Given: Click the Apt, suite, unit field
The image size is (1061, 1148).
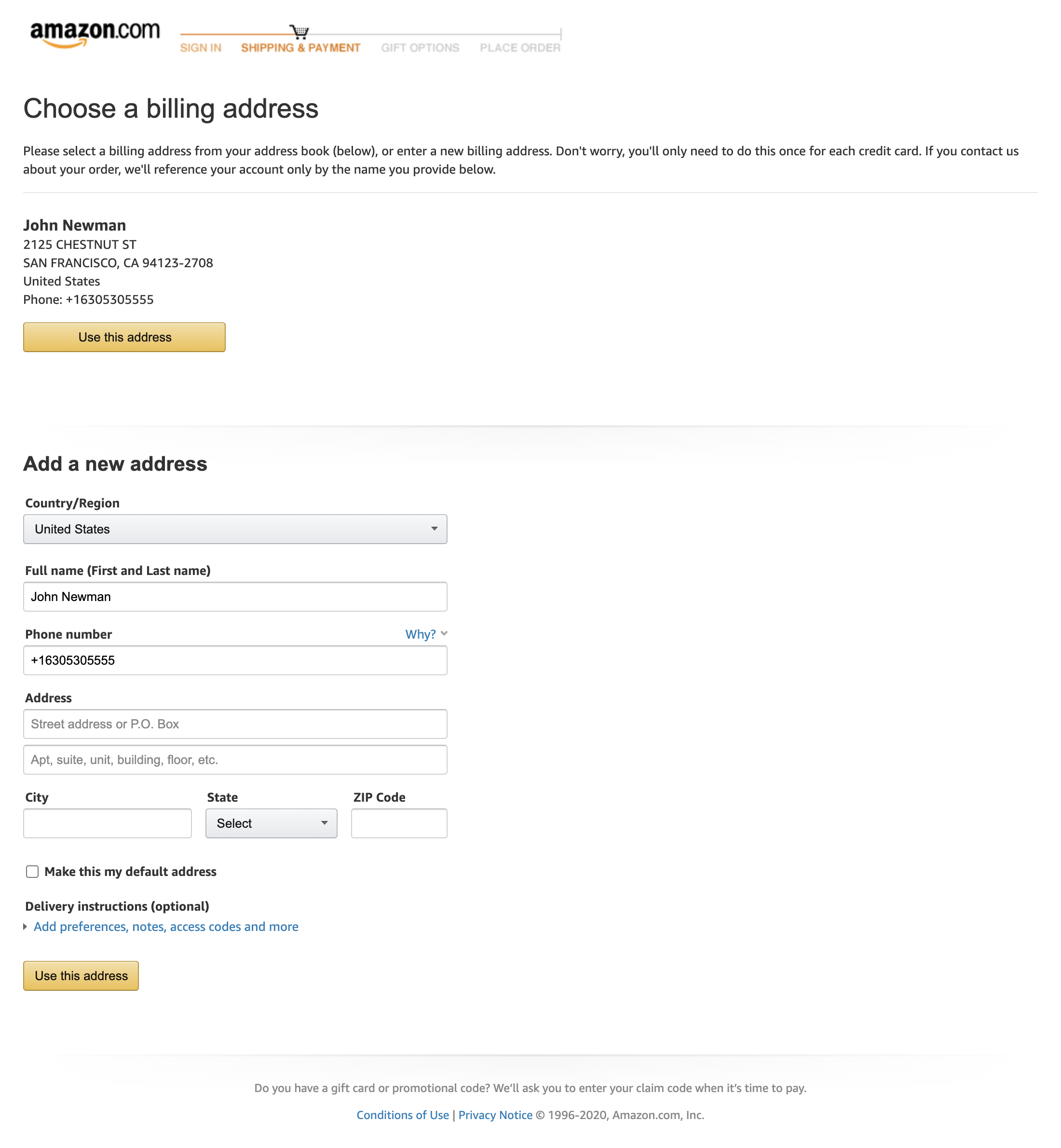Looking at the screenshot, I should coord(235,759).
